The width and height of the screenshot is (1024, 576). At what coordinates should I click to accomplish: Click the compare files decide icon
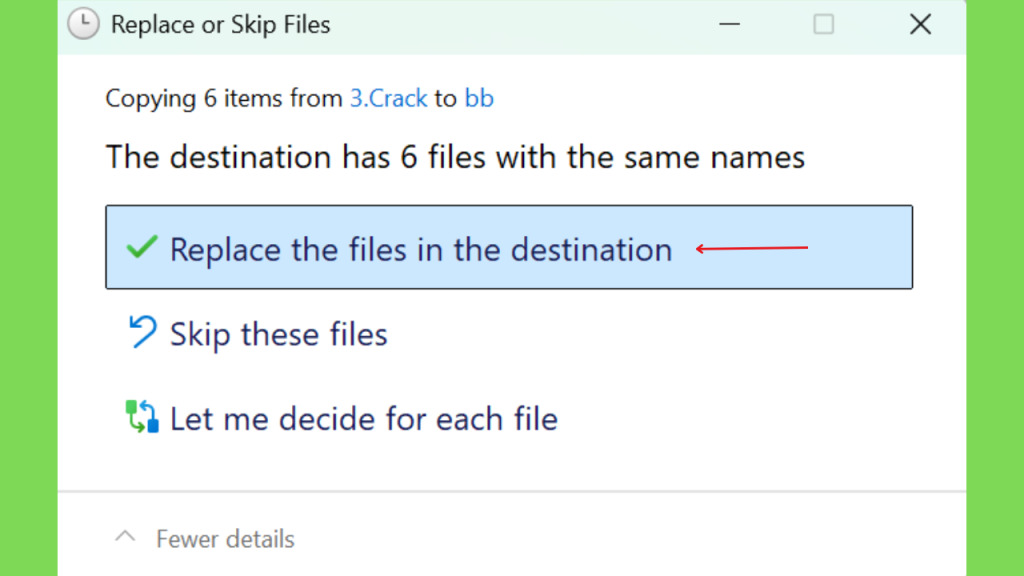(x=142, y=417)
